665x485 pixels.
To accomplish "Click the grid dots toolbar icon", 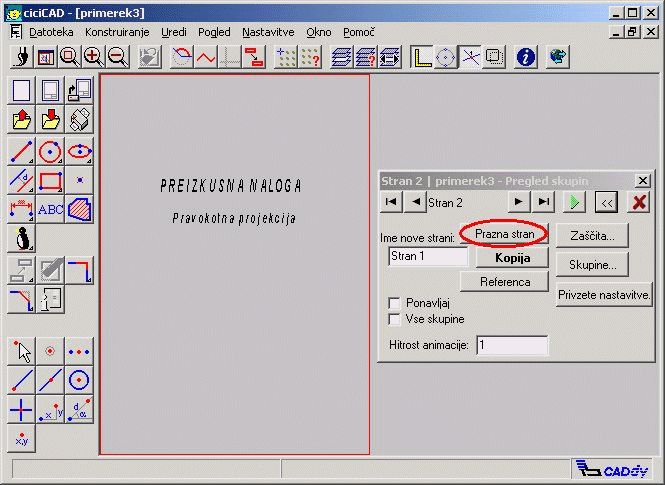I will pos(285,57).
